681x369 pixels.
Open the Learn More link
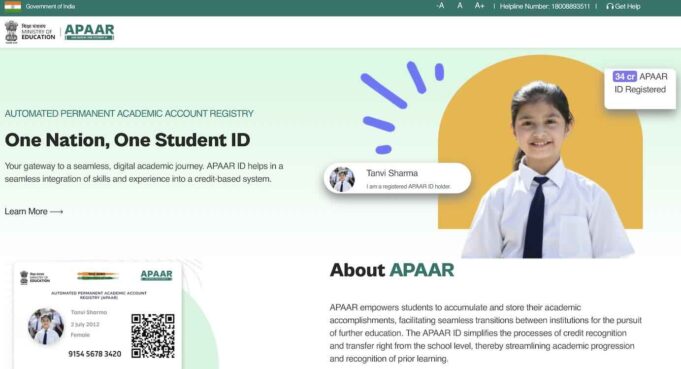tap(34, 211)
